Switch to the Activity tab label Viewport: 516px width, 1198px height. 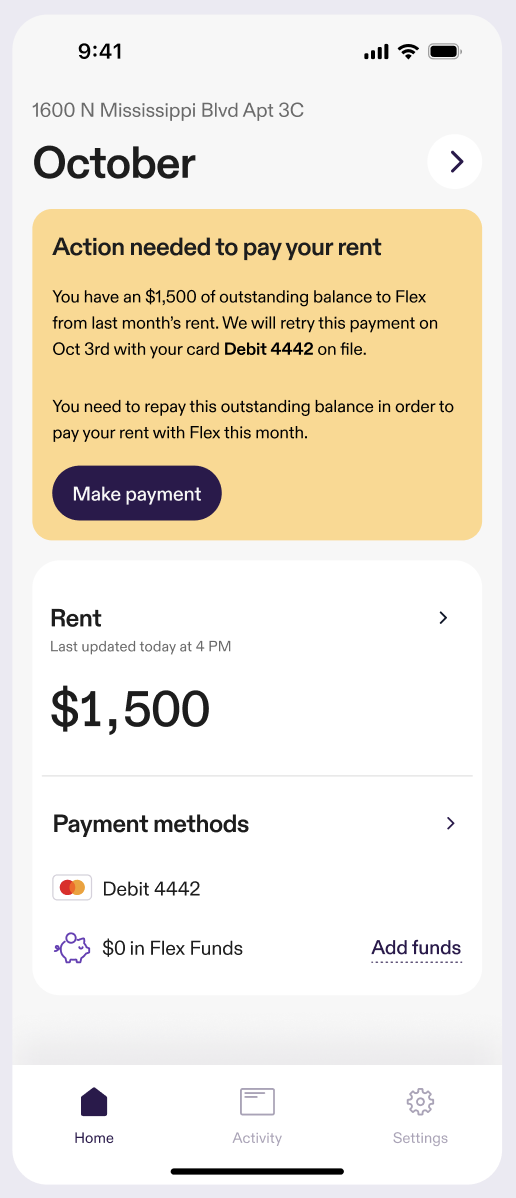pos(257,1138)
